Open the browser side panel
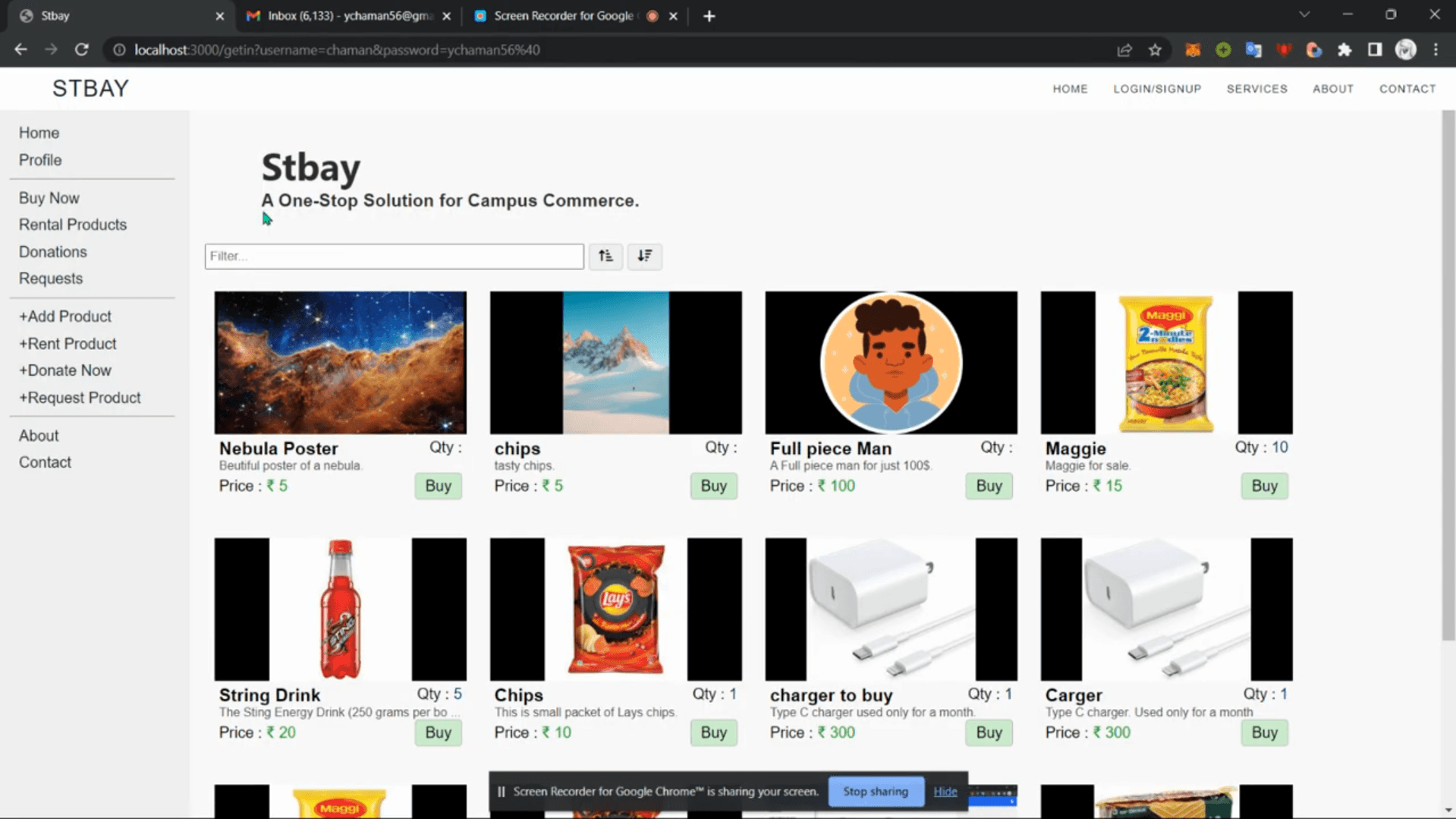This screenshot has width=1456, height=819. [x=1375, y=50]
